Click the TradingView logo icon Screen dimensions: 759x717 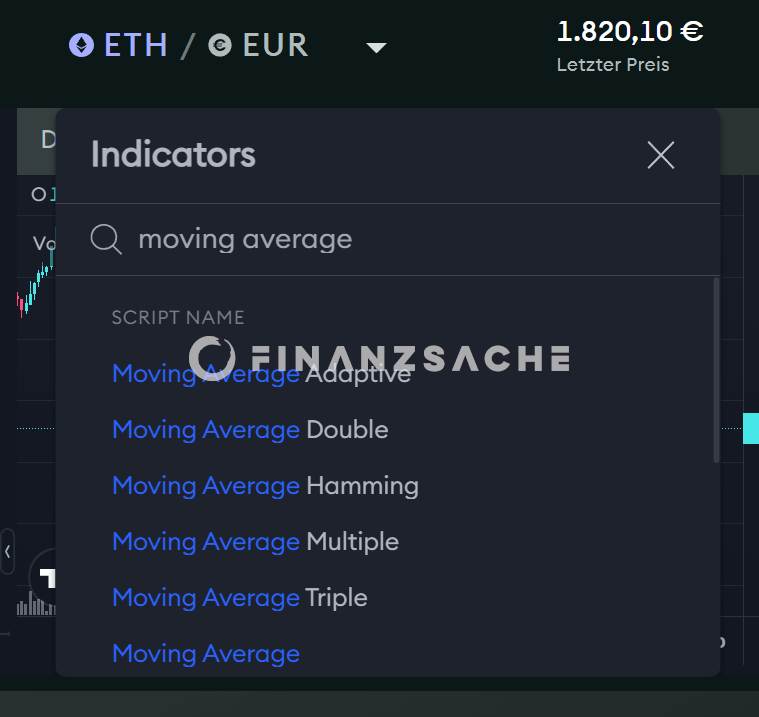(x=44, y=577)
